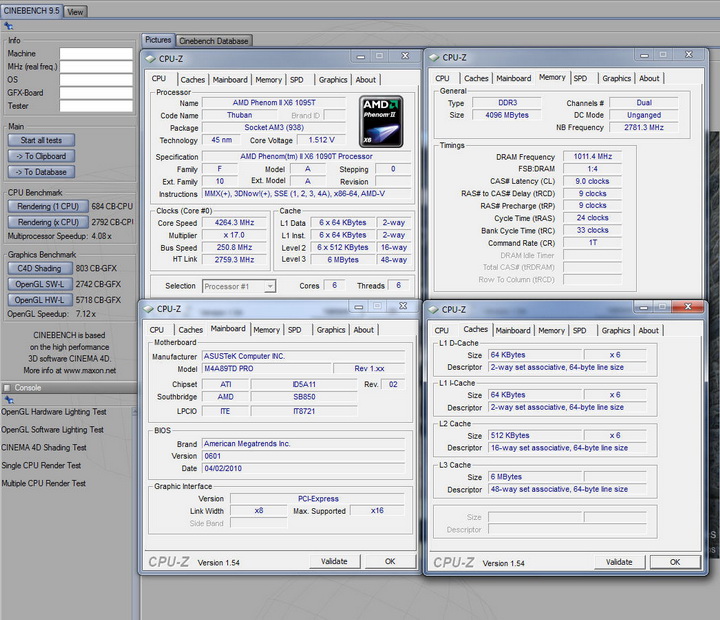Click Validate in the Mainboard CPU-Z window
Viewport: 720px width, 620px height.
pos(334,562)
